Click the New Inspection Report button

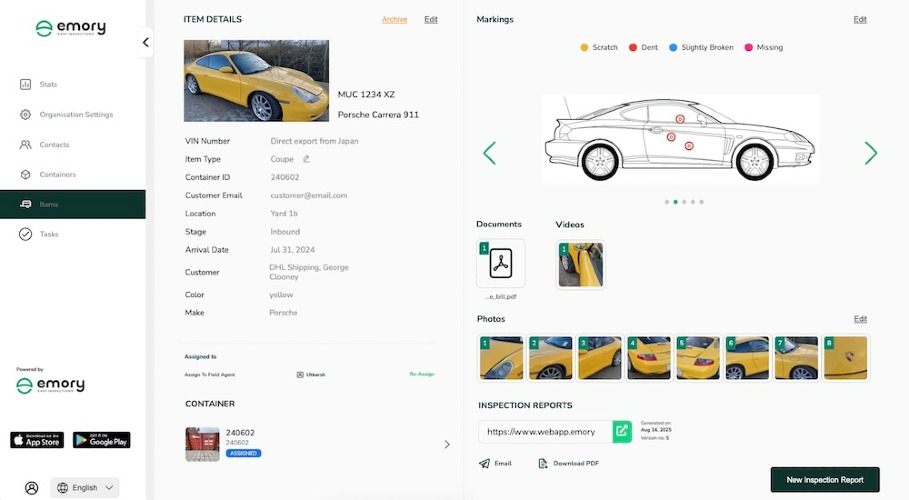tap(825, 480)
